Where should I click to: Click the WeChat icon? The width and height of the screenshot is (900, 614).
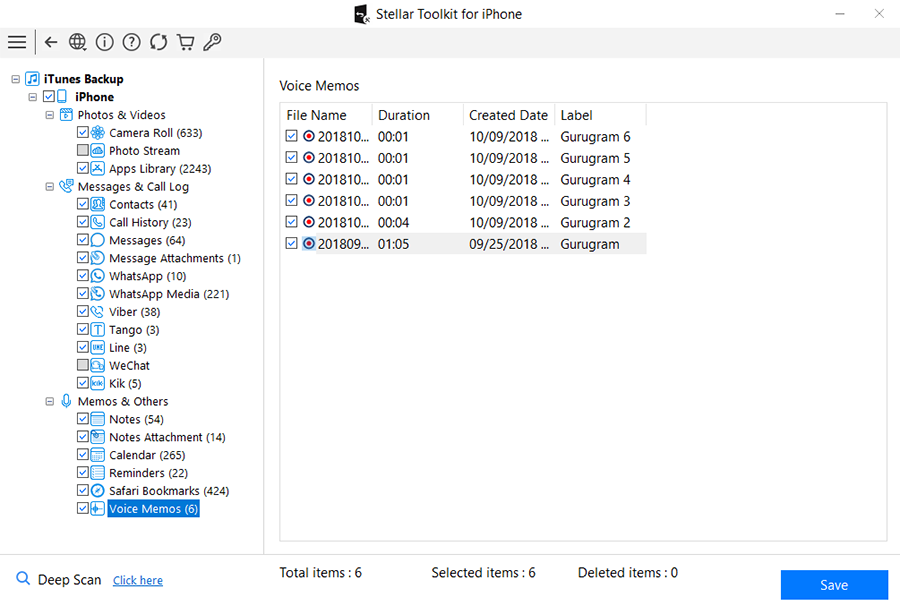click(x=98, y=366)
